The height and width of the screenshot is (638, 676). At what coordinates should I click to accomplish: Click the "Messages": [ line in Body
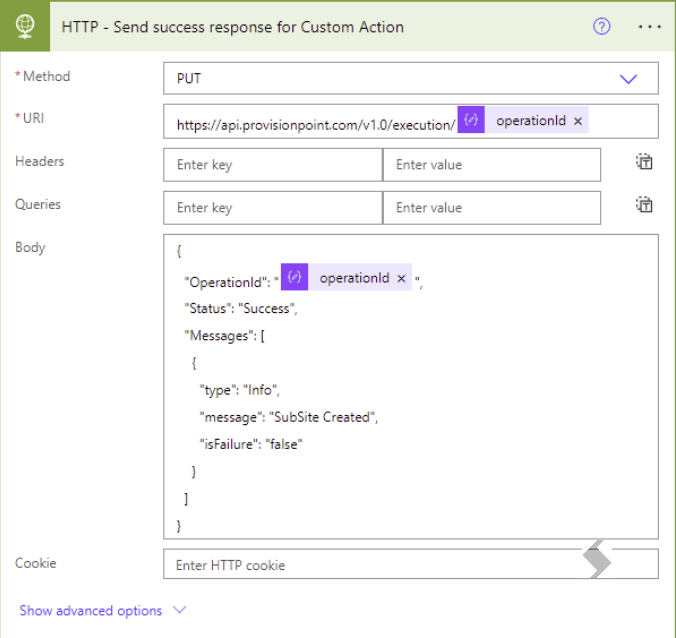224,335
